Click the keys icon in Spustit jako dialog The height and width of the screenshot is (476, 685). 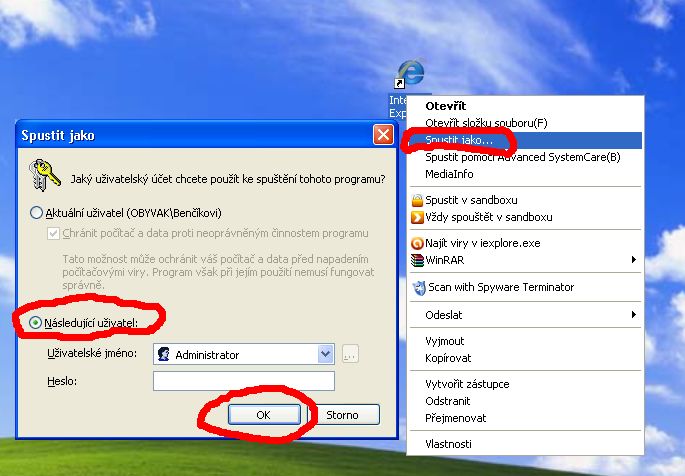pyautogui.click(x=45, y=175)
